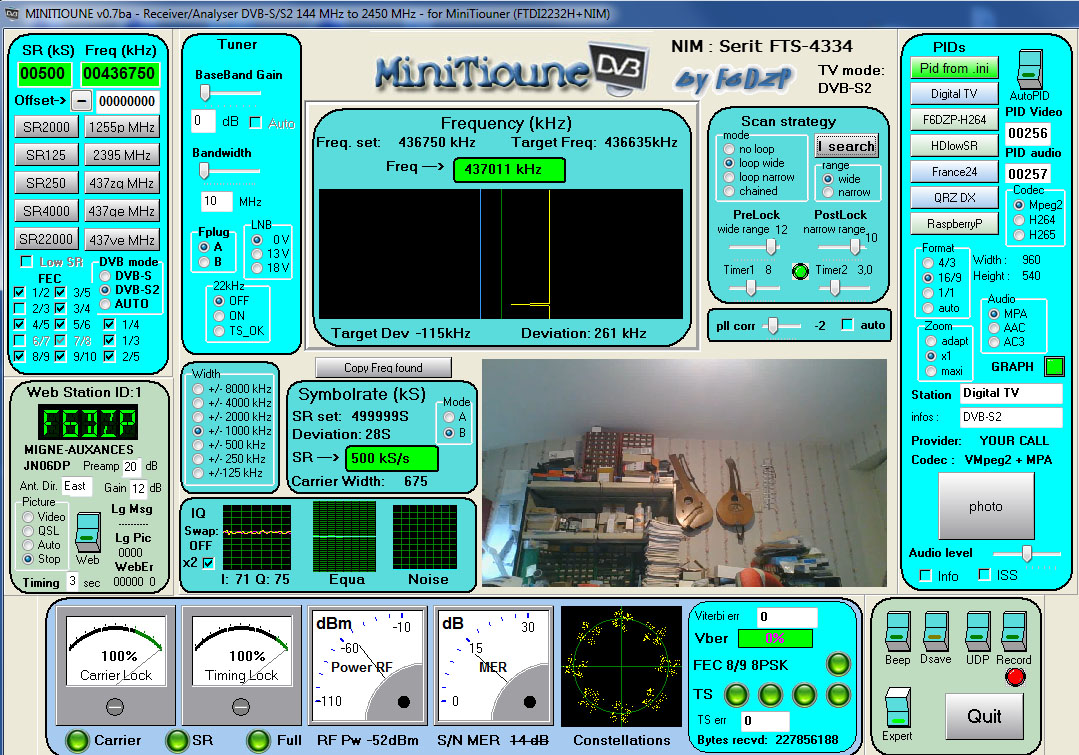The width and height of the screenshot is (1079, 755).
Task: Click the Freq (kHz) input field
Action: pyautogui.click(x=119, y=74)
